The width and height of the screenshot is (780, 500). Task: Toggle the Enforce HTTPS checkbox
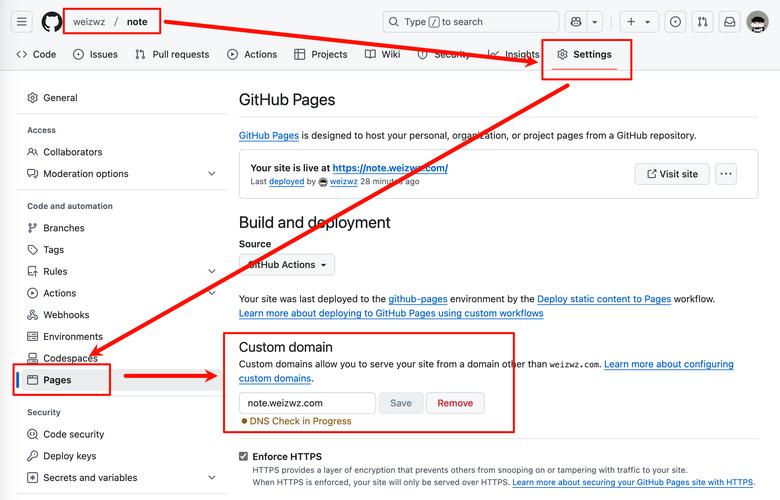(x=244, y=456)
